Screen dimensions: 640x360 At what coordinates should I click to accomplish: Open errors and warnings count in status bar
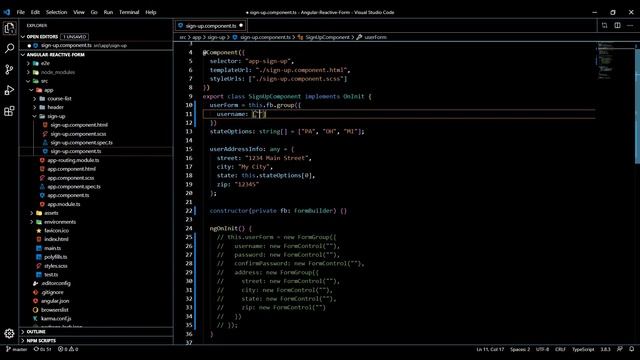click(x=68, y=349)
